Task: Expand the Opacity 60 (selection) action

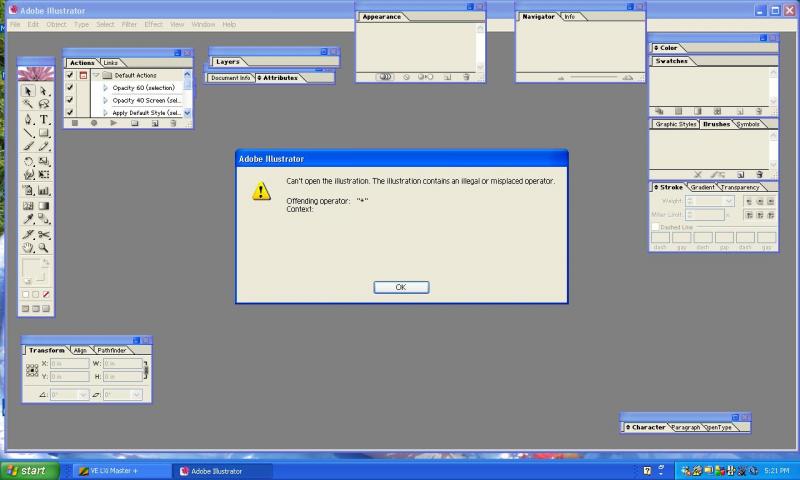Action: point(106,88)
